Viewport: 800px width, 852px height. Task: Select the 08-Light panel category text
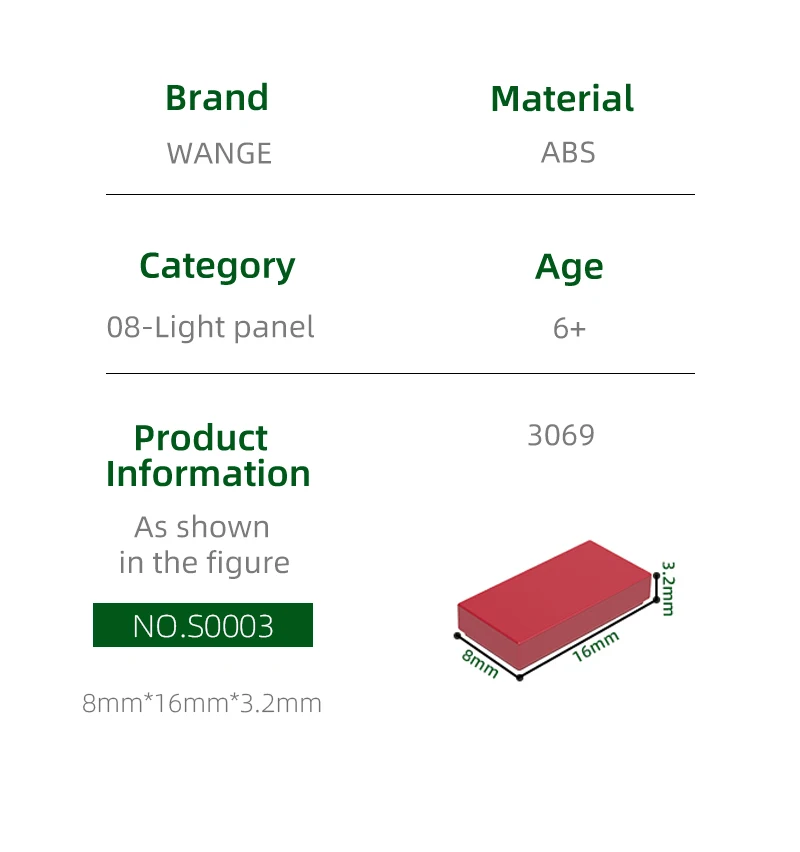(210, 327)
